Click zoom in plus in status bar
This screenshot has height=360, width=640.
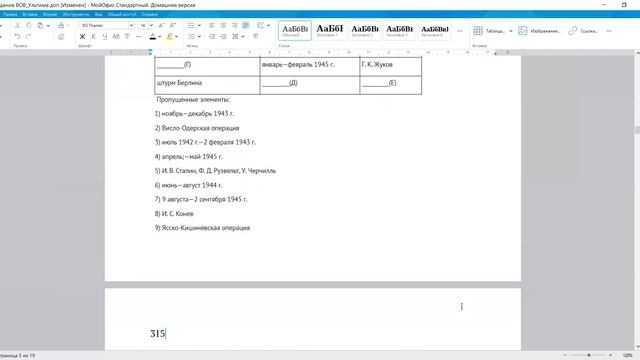tap(611, 356)
